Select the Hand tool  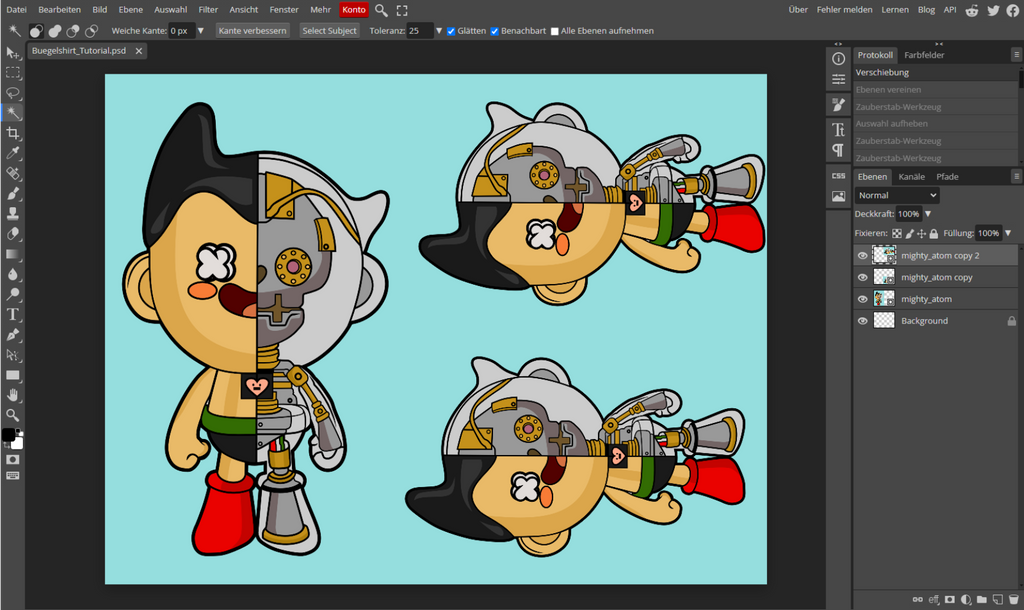point(12,395)
